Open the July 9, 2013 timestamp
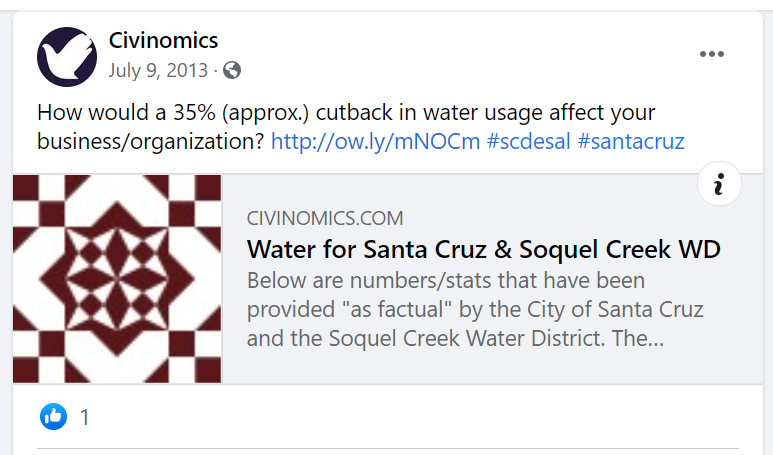Screen dimensions: 773x455 [x=158, y=71]
